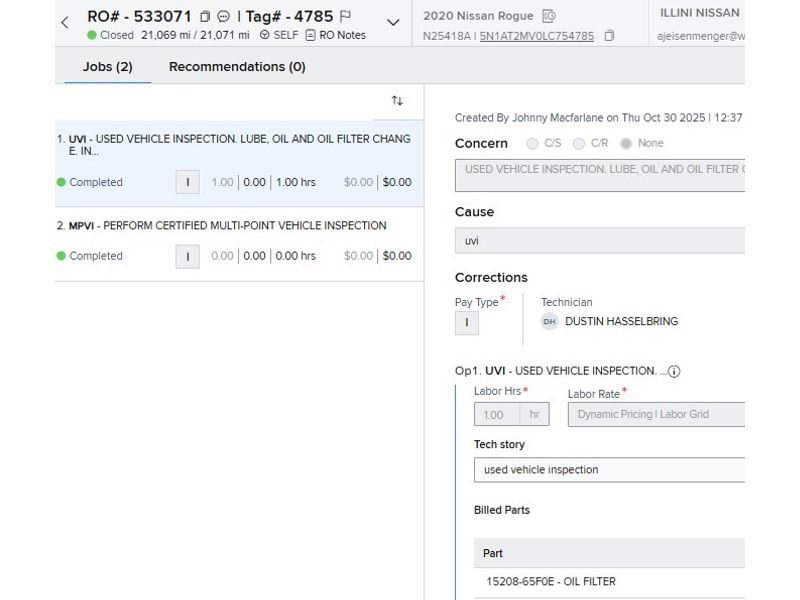Open the RO comments chat bubble icon

click(x=223, y=17)
